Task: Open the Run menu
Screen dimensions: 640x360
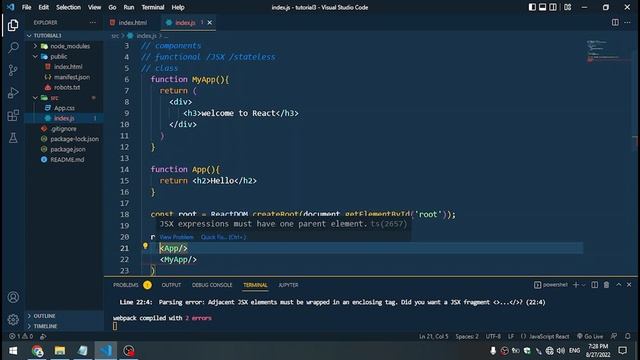Action: [x=129, y=7]
